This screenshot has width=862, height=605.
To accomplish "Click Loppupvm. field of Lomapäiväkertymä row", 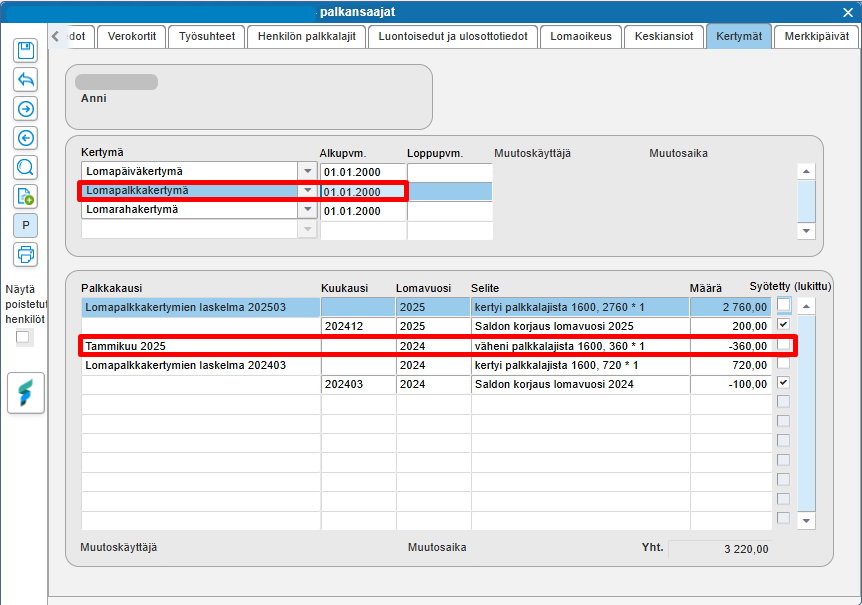I will (450, 172).
